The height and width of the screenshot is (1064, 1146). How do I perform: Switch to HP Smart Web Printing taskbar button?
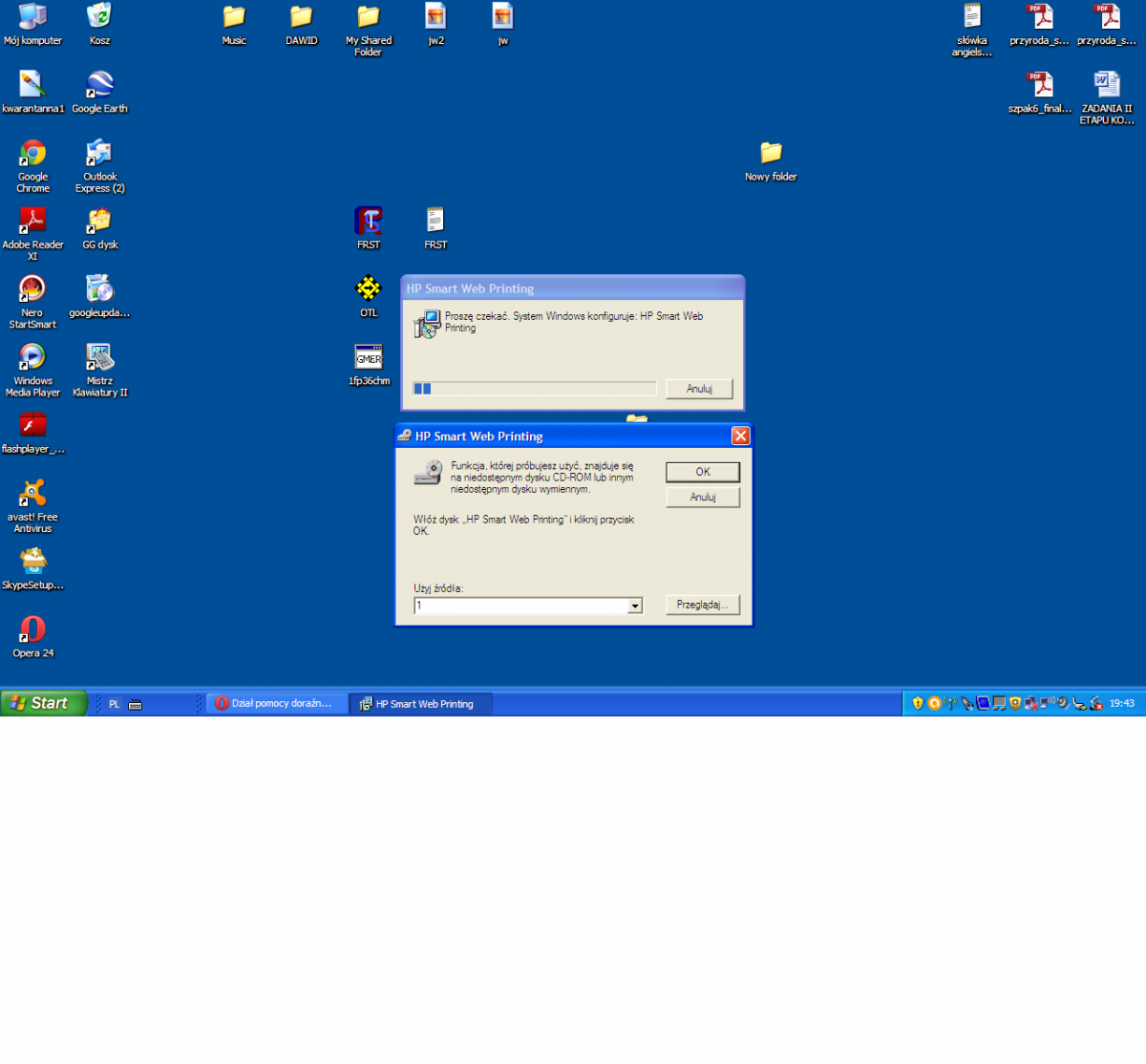[421, 704]
